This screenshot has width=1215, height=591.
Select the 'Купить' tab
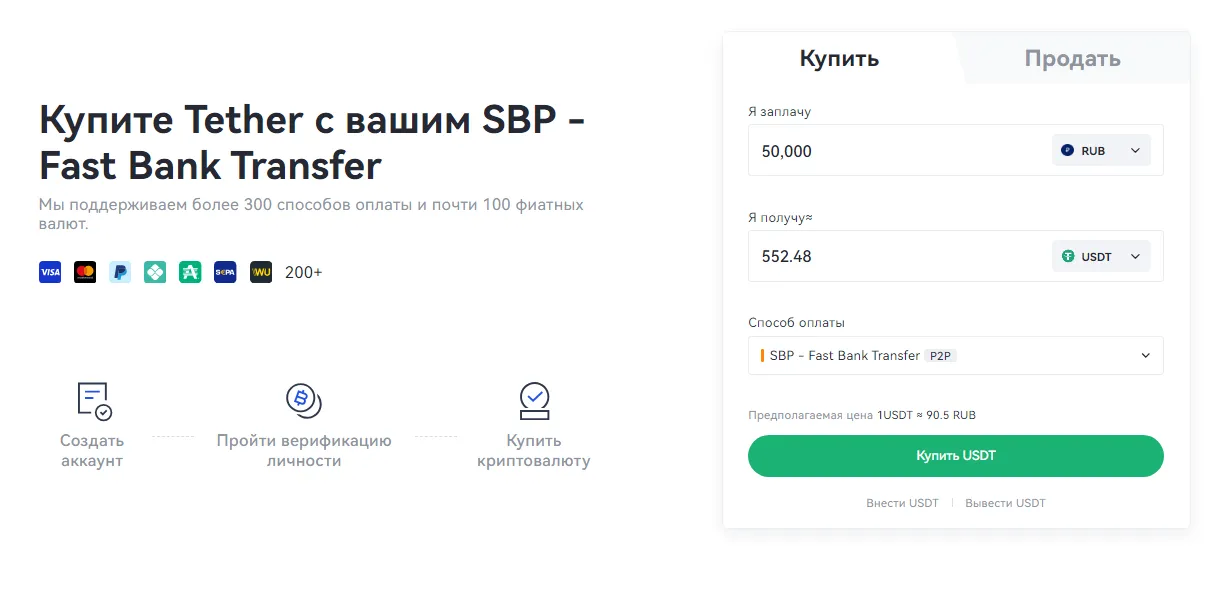click(x=839, y=58)
